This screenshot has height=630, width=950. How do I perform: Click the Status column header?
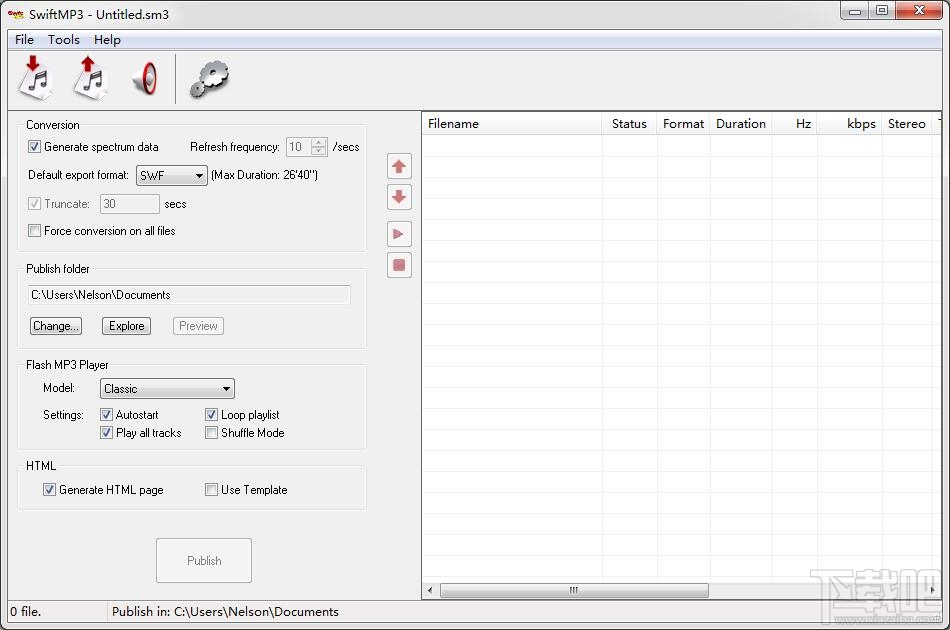tap(629, 124)
